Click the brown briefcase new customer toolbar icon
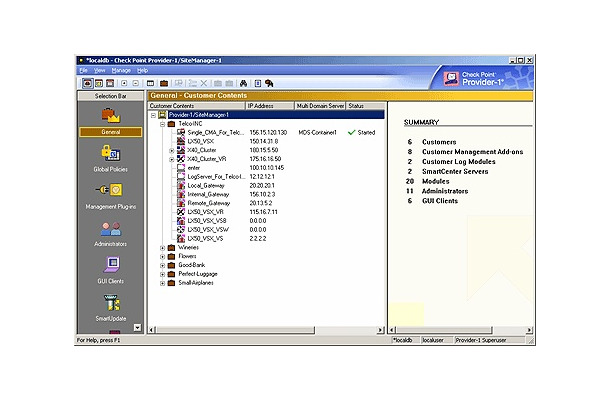Viewport: 610px width, 400px height. 164,83
